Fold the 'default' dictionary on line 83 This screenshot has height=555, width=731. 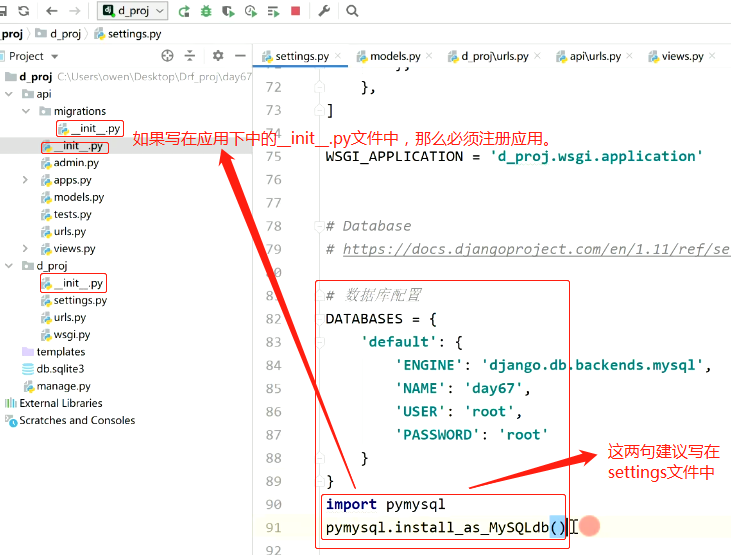click(x=320, y=342)
